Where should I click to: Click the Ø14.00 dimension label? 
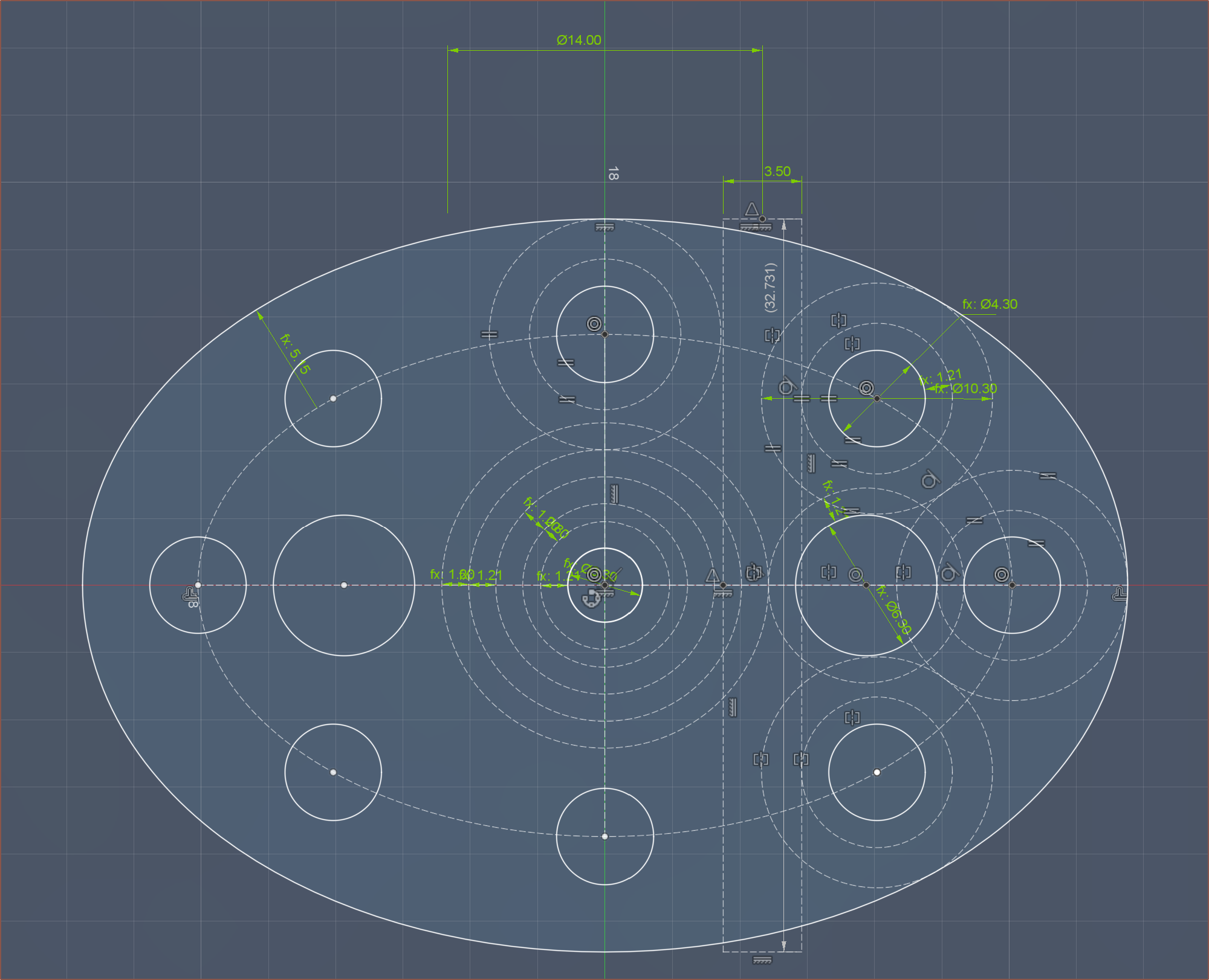point(579,40)
